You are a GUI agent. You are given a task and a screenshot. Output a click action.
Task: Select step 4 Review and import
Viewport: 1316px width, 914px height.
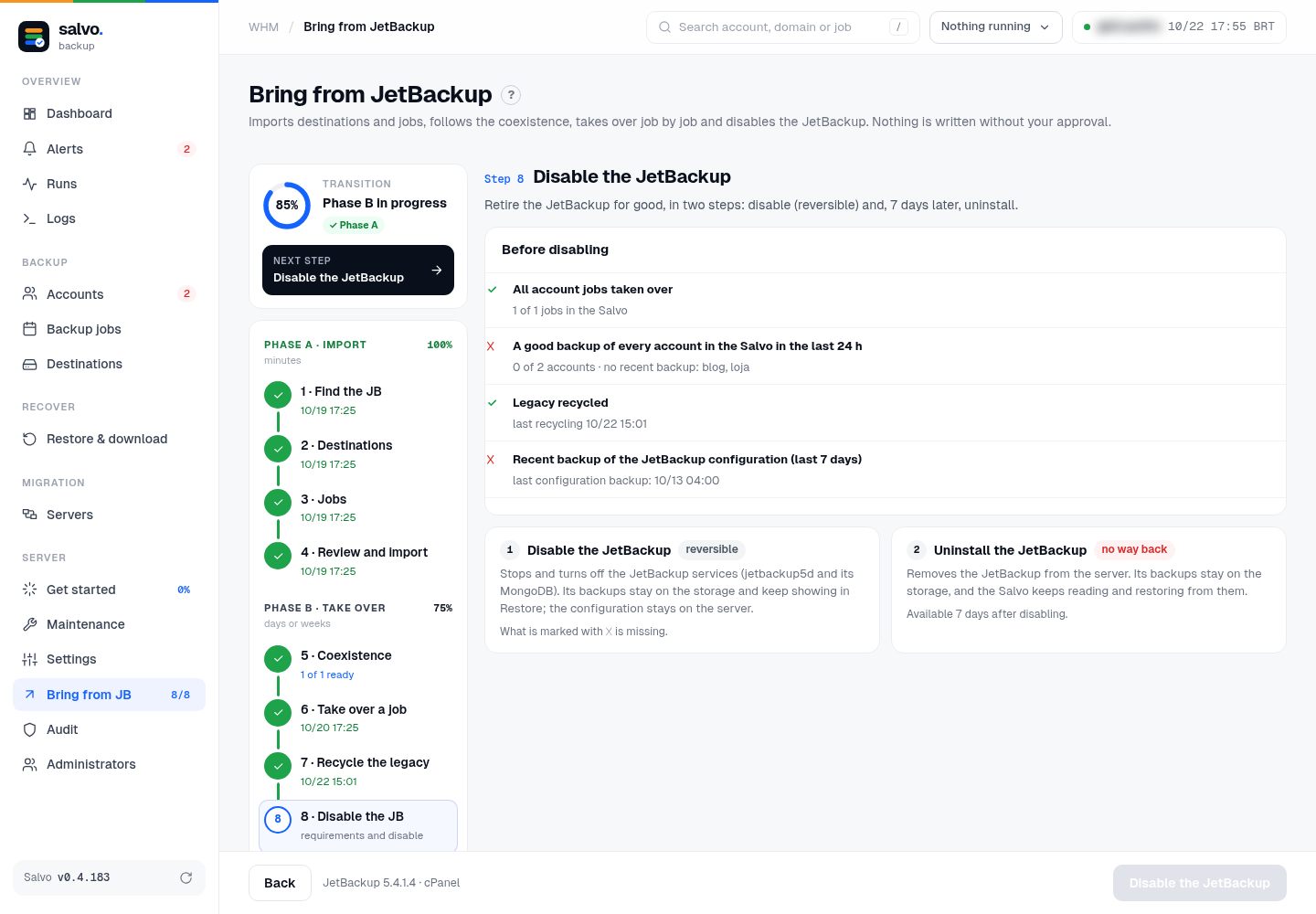click(x=358, y=561)
